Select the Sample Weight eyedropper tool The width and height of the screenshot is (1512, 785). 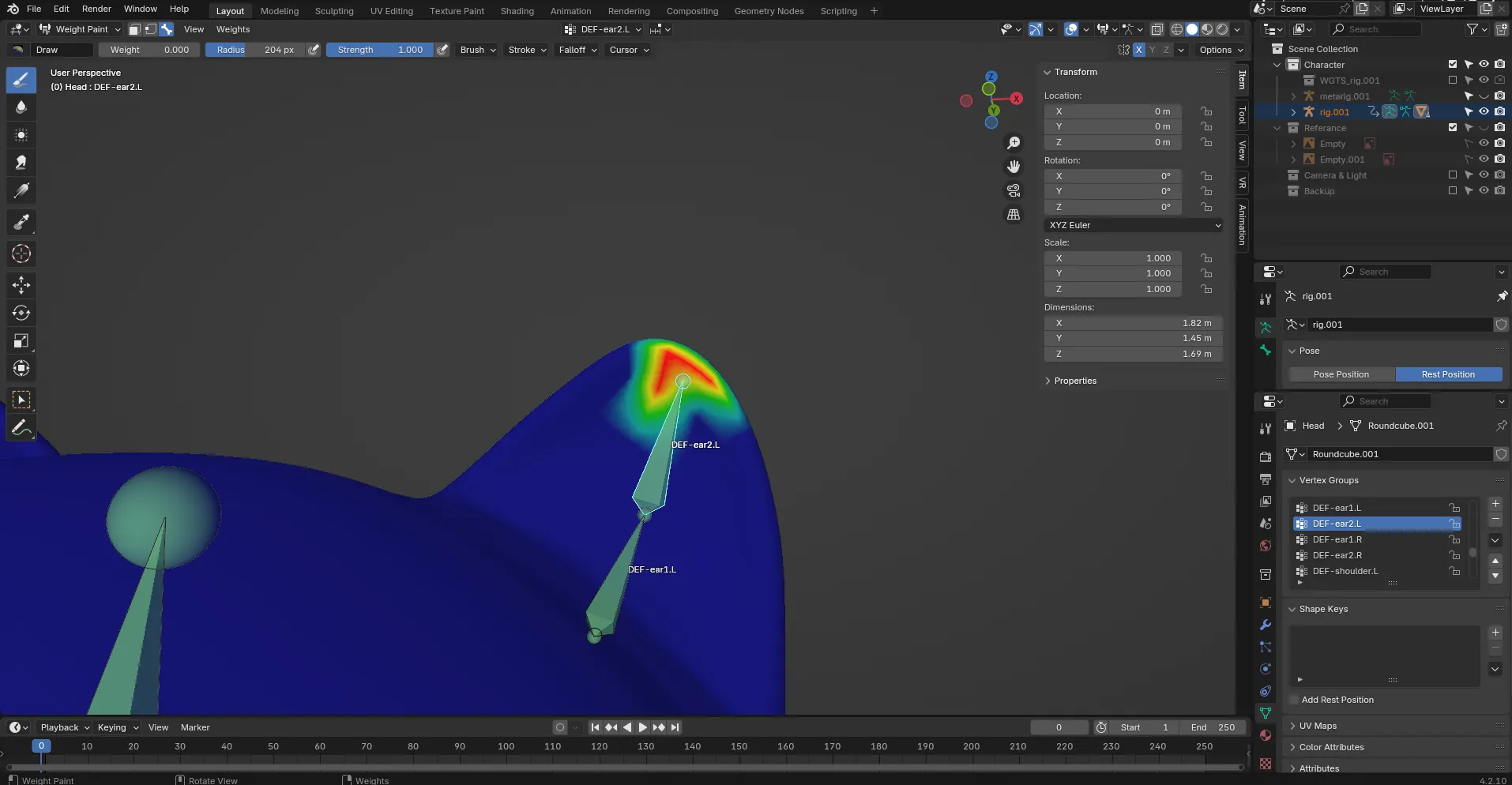point(21,223)
